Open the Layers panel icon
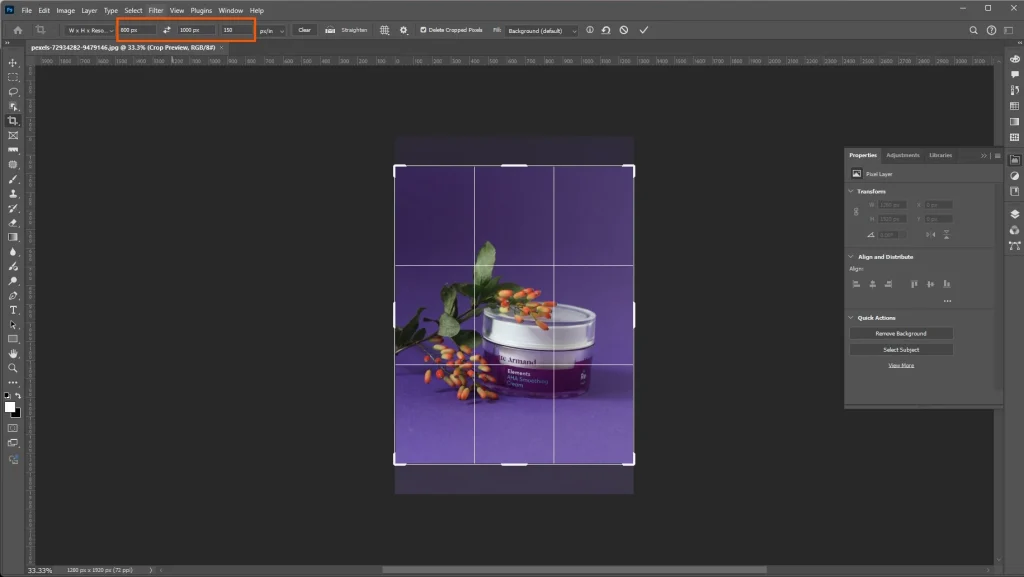Screen dimensions: 1024x577 tap(1014, 214)
